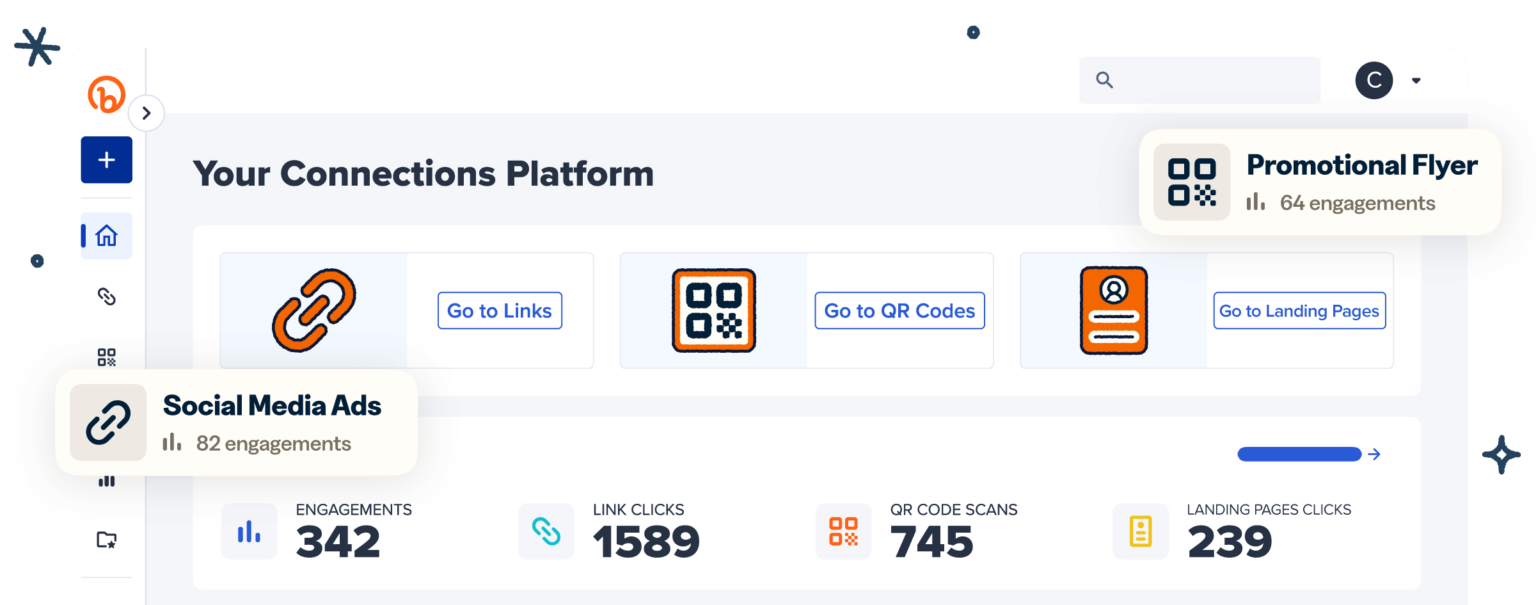Expand the account menu next to the avatar
The image size is (1536, 605).
click(1416, 80)
